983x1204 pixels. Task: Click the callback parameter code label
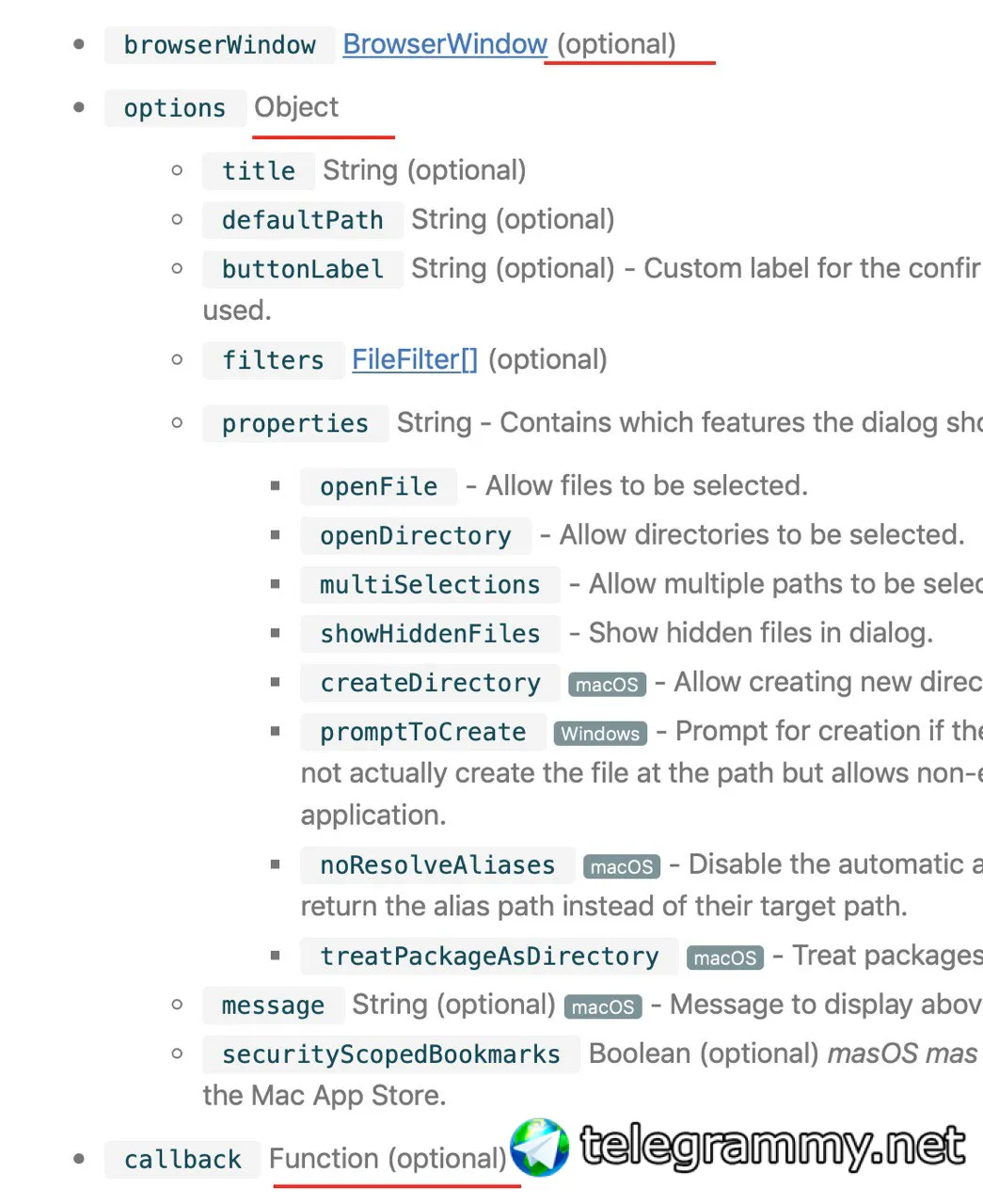coord(182,1159)
